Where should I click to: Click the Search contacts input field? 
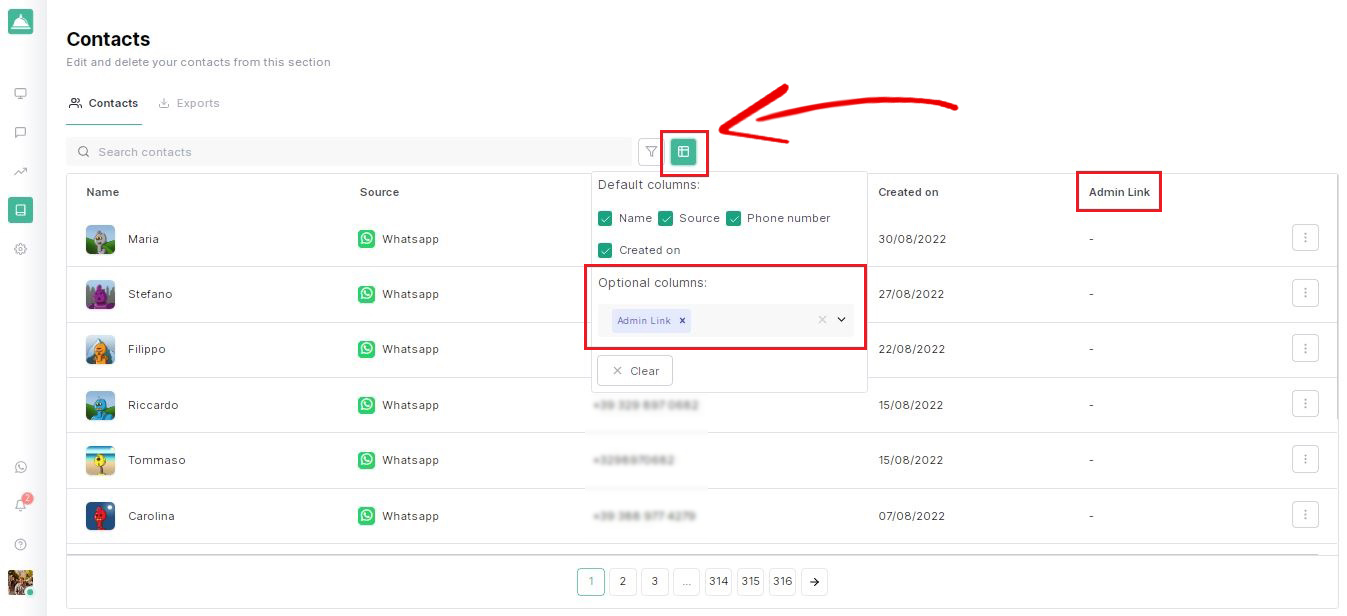(350, 152)
